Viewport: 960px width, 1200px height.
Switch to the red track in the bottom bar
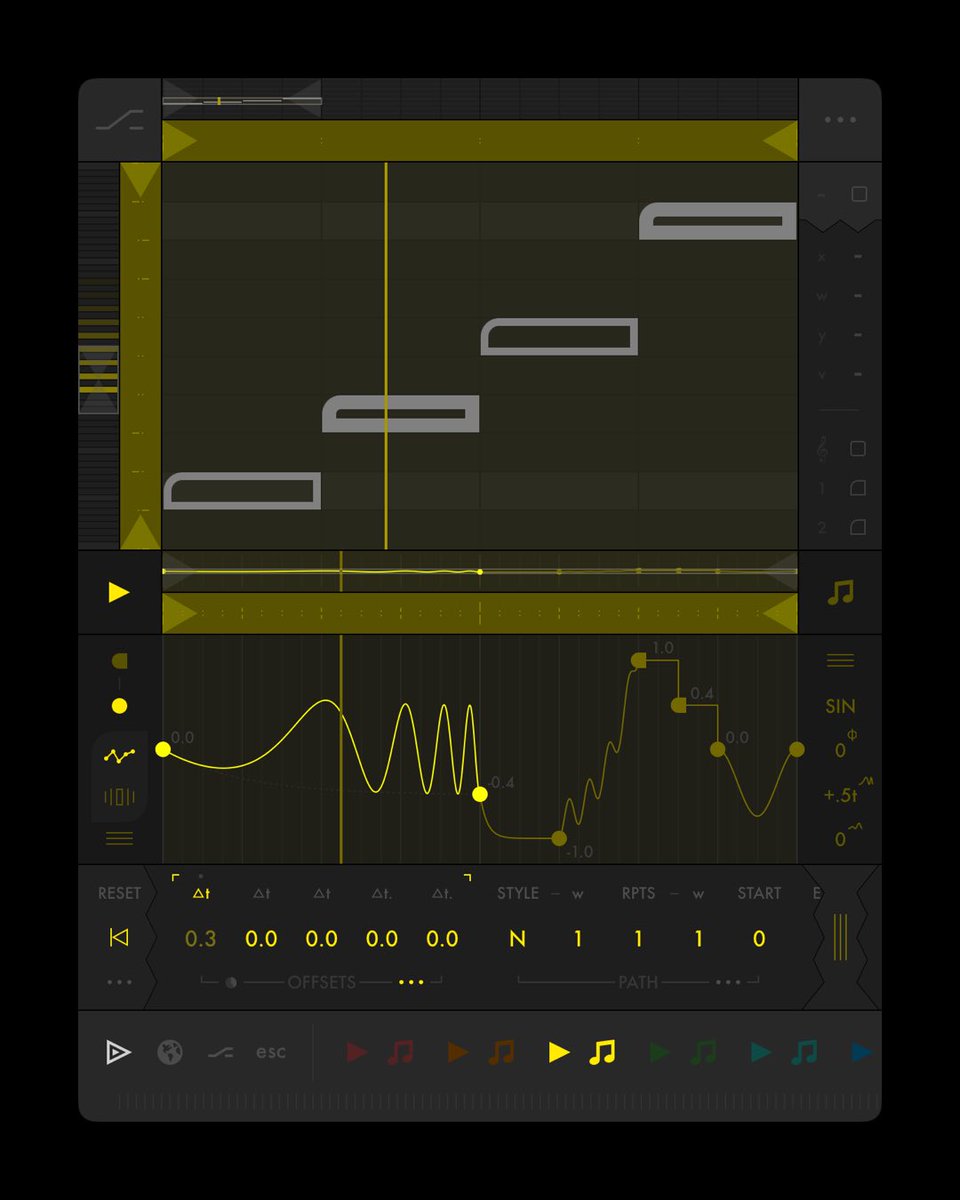coord(356,1052)
